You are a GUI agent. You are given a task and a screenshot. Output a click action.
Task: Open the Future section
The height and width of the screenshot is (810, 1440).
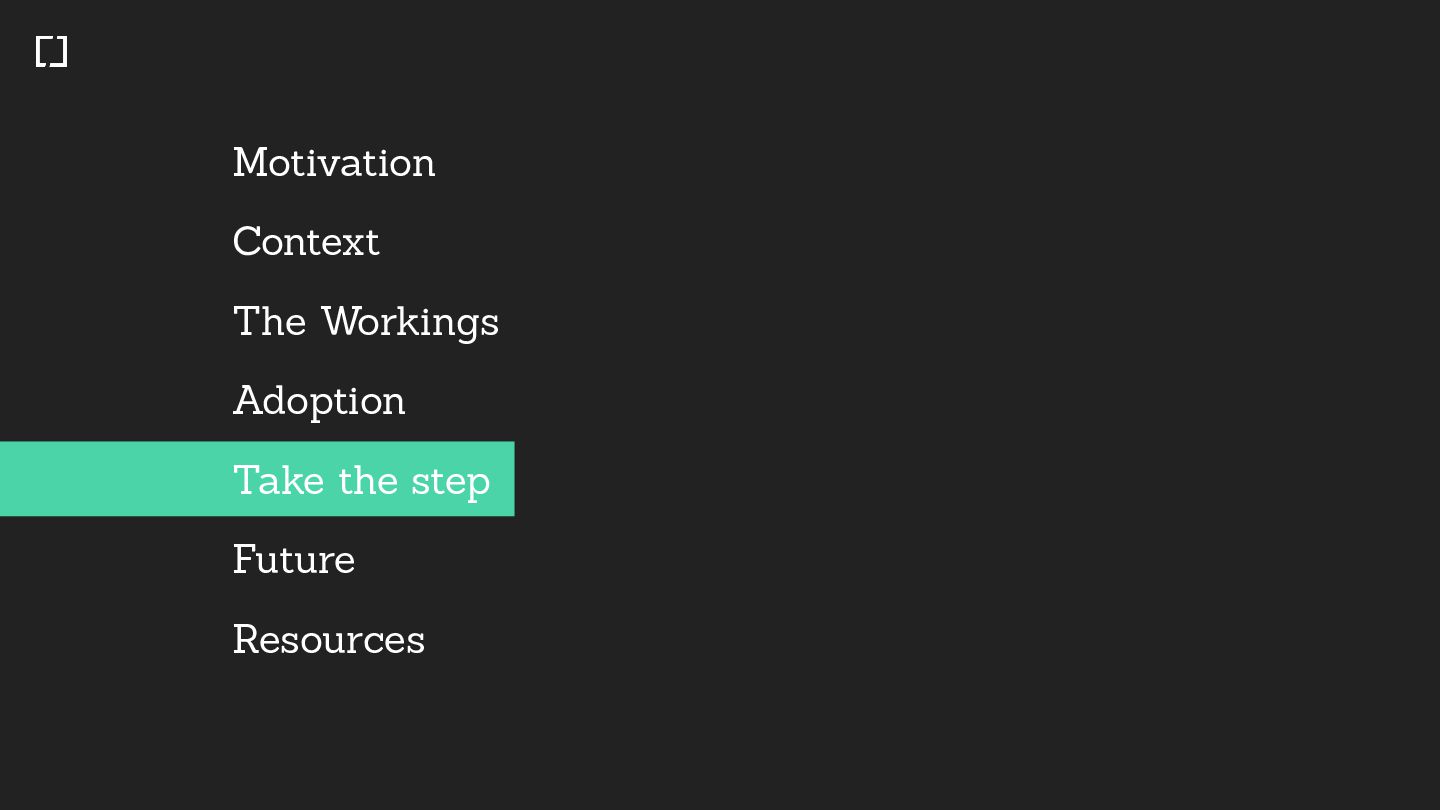294,560
